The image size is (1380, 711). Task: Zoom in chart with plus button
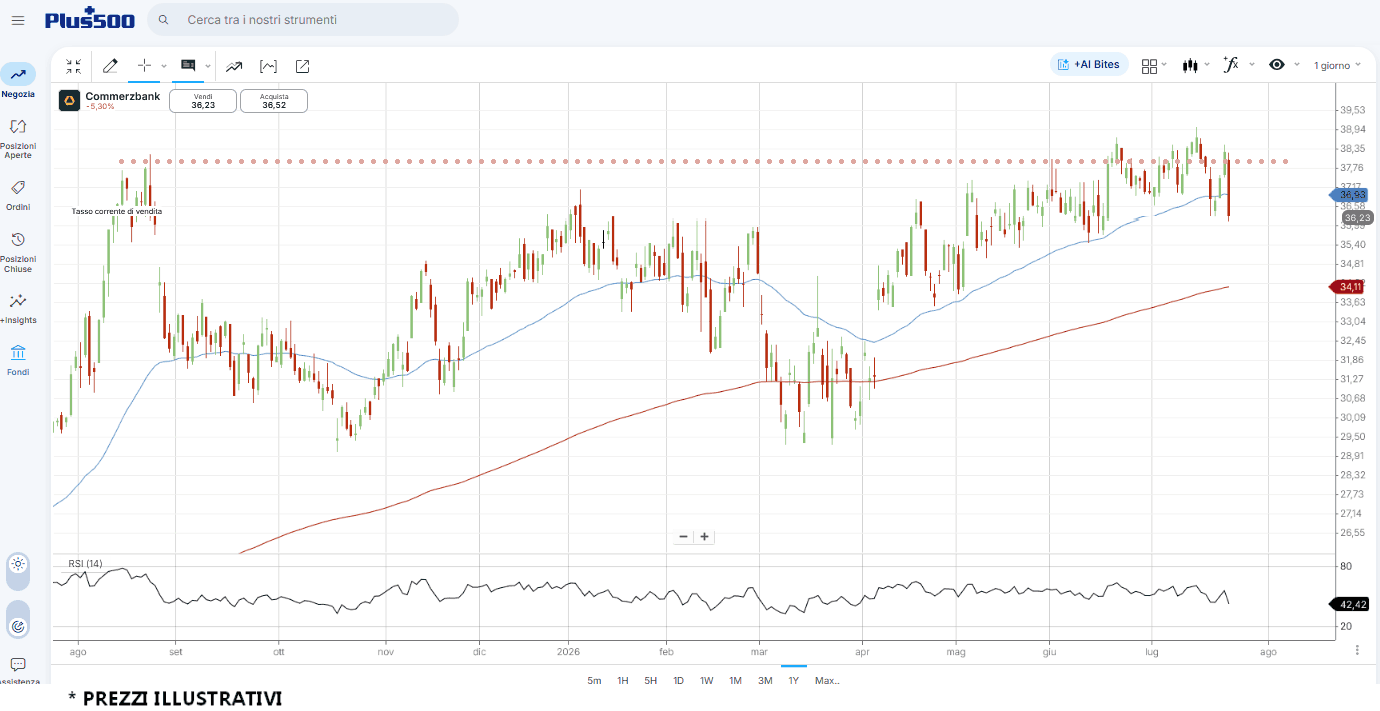click(x=705, y=537)
